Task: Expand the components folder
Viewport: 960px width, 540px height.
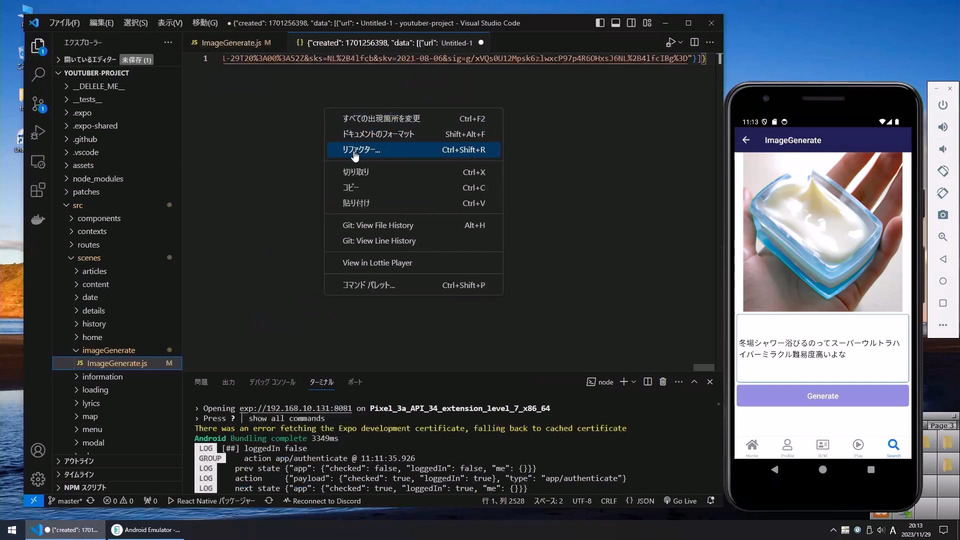Action: point(99,219)
